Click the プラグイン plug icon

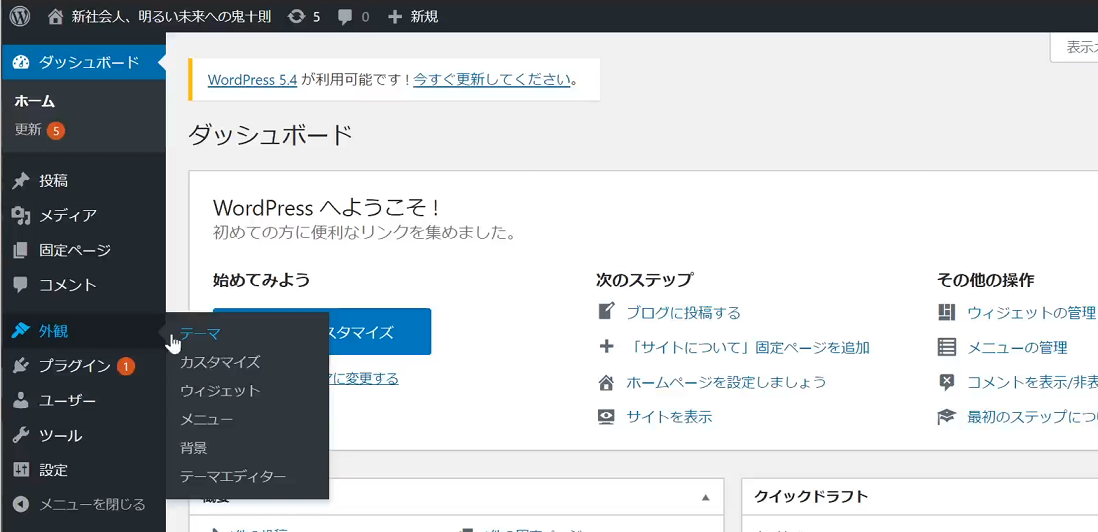pos(21,365)
